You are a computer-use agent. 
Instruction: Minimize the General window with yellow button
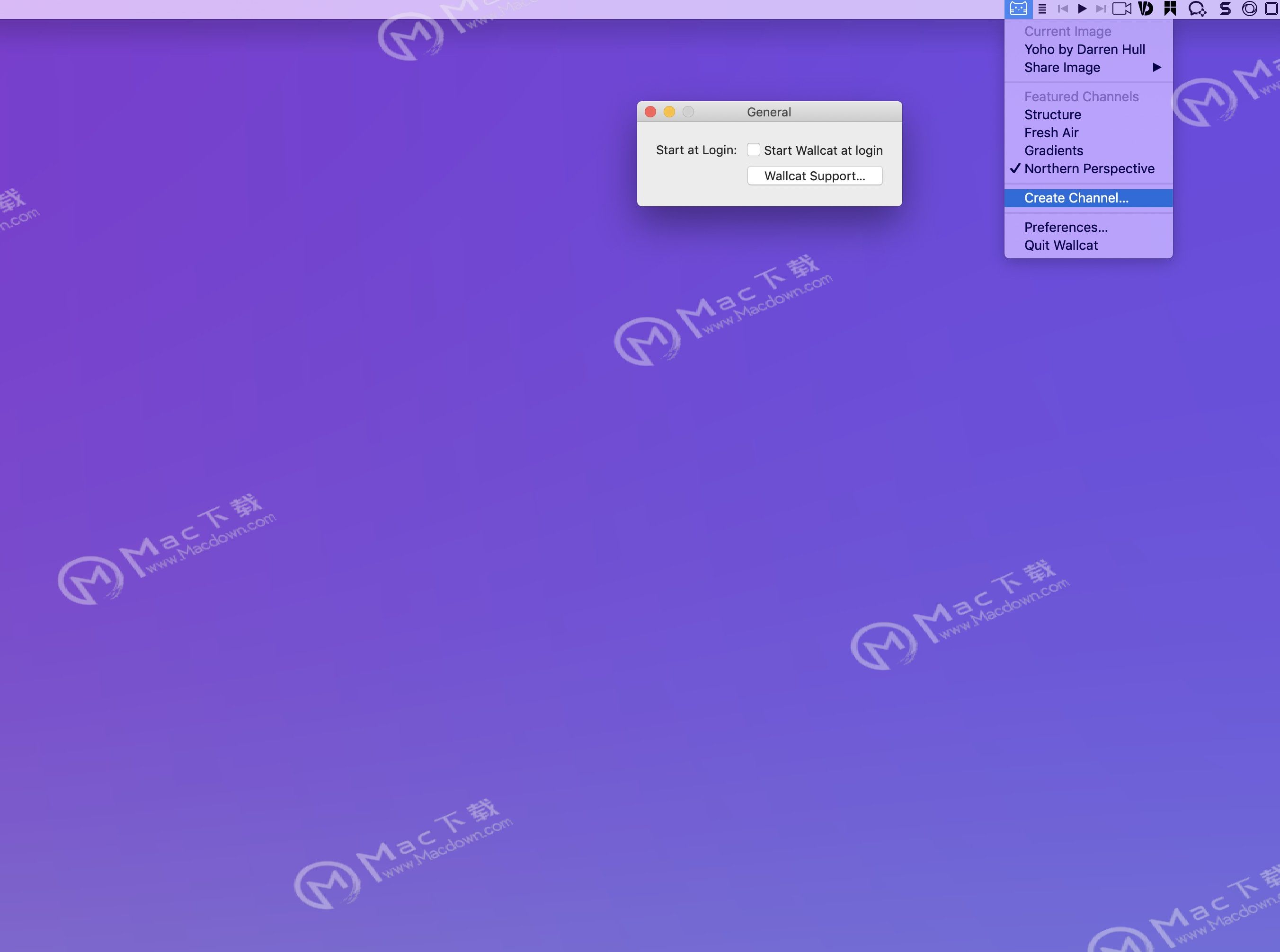[669, 112]
